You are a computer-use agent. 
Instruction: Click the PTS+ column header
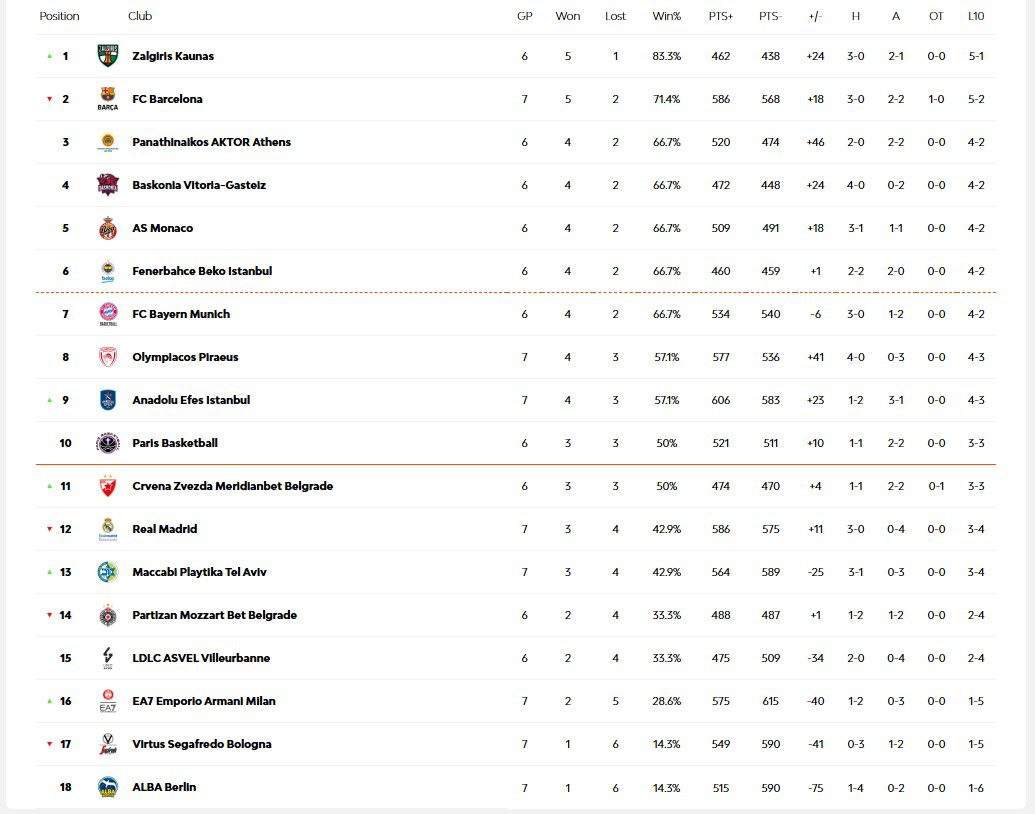(720, 16)
